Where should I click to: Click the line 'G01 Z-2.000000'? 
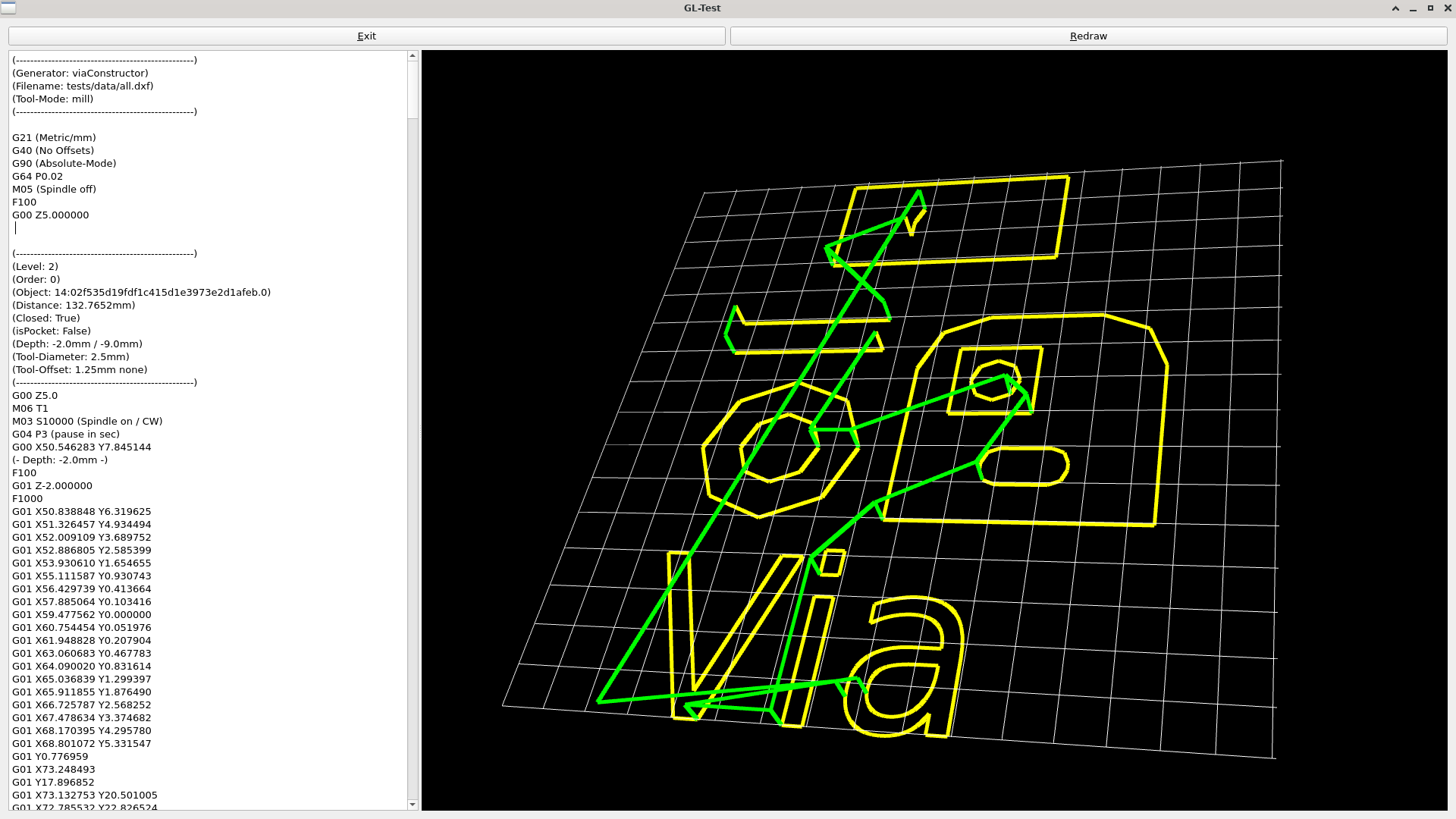click(52, 486)
